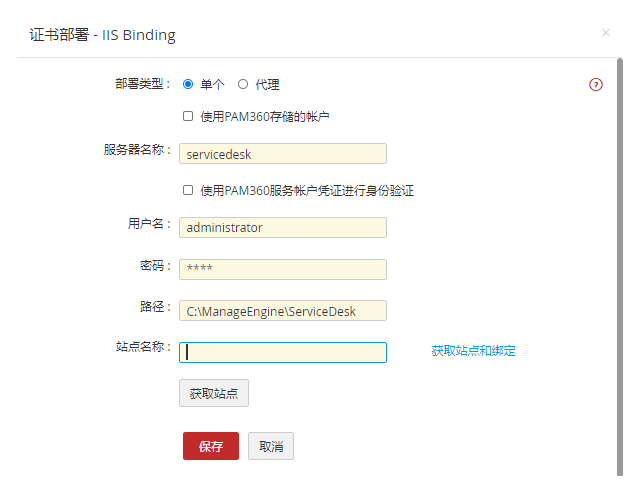The height and width of the screenshot is (489, 635).
Task: Close the IIS Binding dialog
Action: [605, 33]
